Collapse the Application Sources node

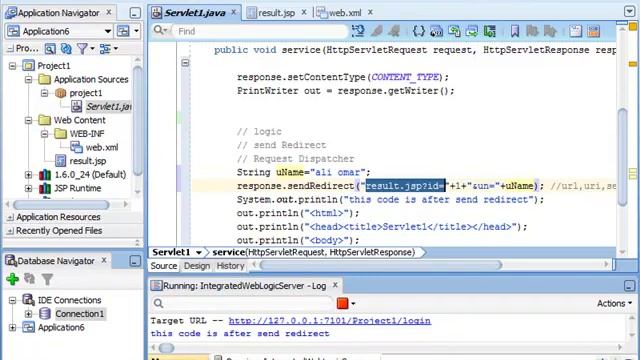(29, 80)
